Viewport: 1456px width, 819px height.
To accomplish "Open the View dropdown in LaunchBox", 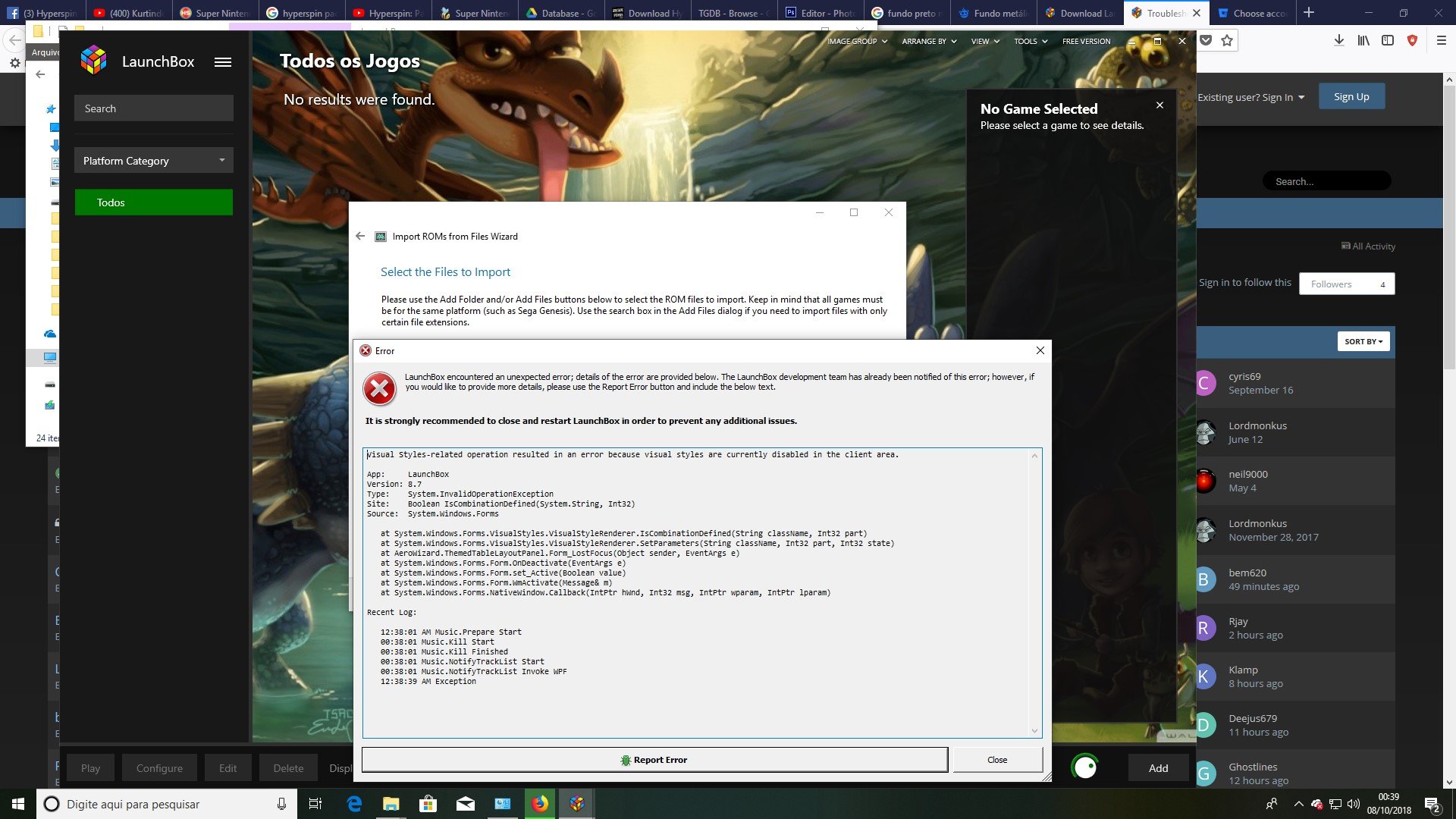I will tap(985, 41).
